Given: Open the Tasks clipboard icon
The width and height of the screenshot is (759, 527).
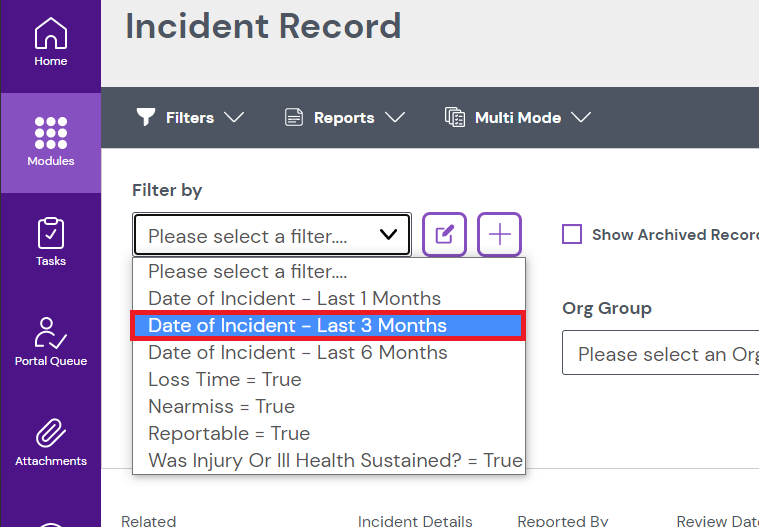Looking at the screenshot, I should tap(50, 233).
